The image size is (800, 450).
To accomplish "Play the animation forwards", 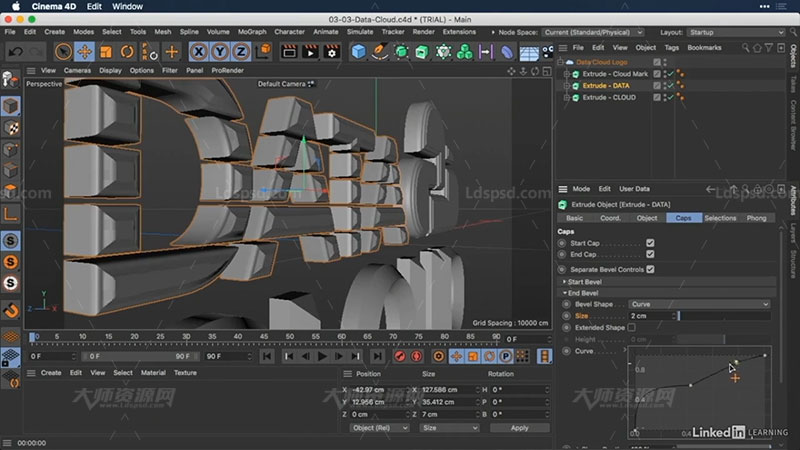I will click(322, 356).
